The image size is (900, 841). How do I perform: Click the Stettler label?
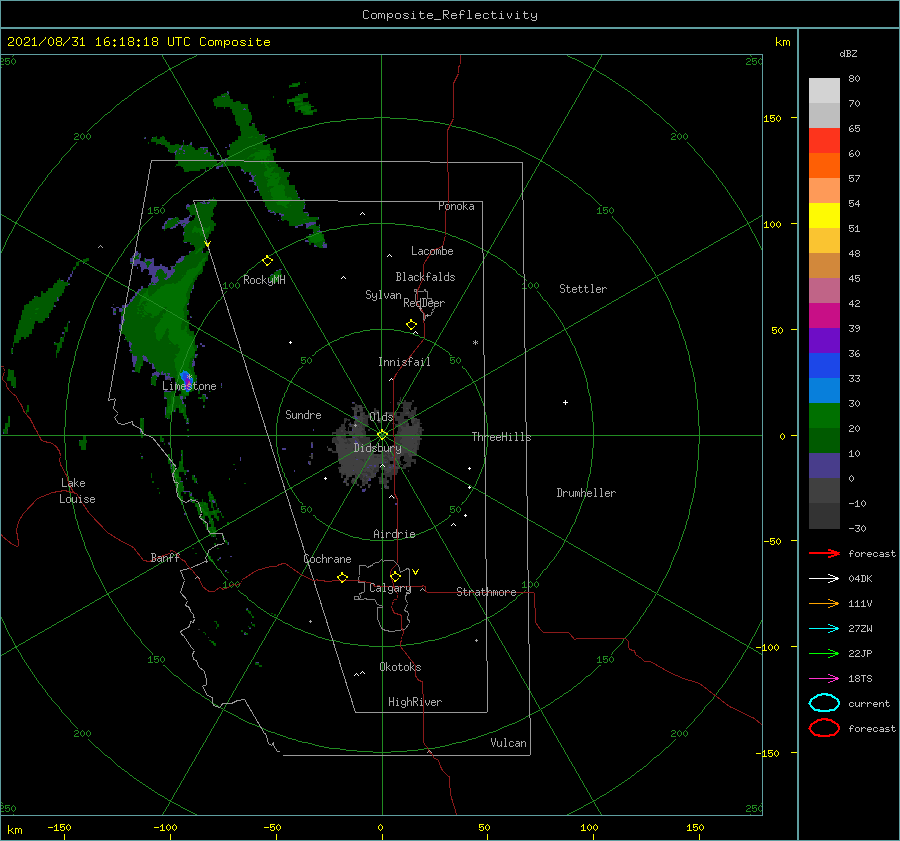point(583,289)
